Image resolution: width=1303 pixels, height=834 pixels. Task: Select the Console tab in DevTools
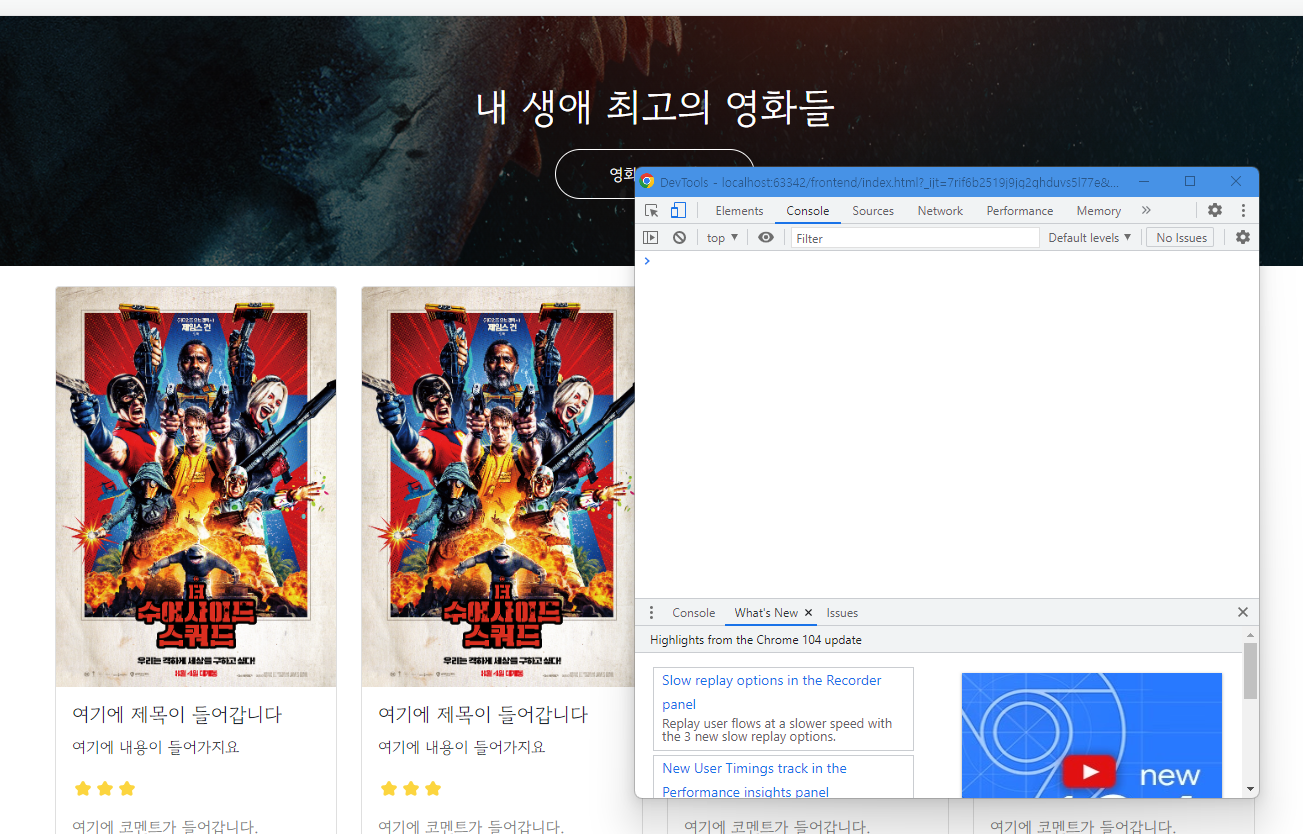click(x=808, y=211)
